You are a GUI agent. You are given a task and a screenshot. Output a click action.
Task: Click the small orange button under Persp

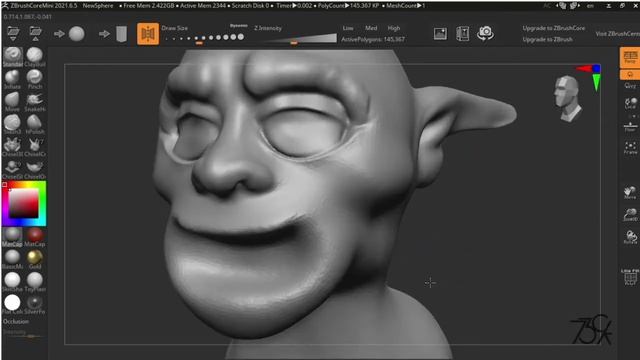630,75
